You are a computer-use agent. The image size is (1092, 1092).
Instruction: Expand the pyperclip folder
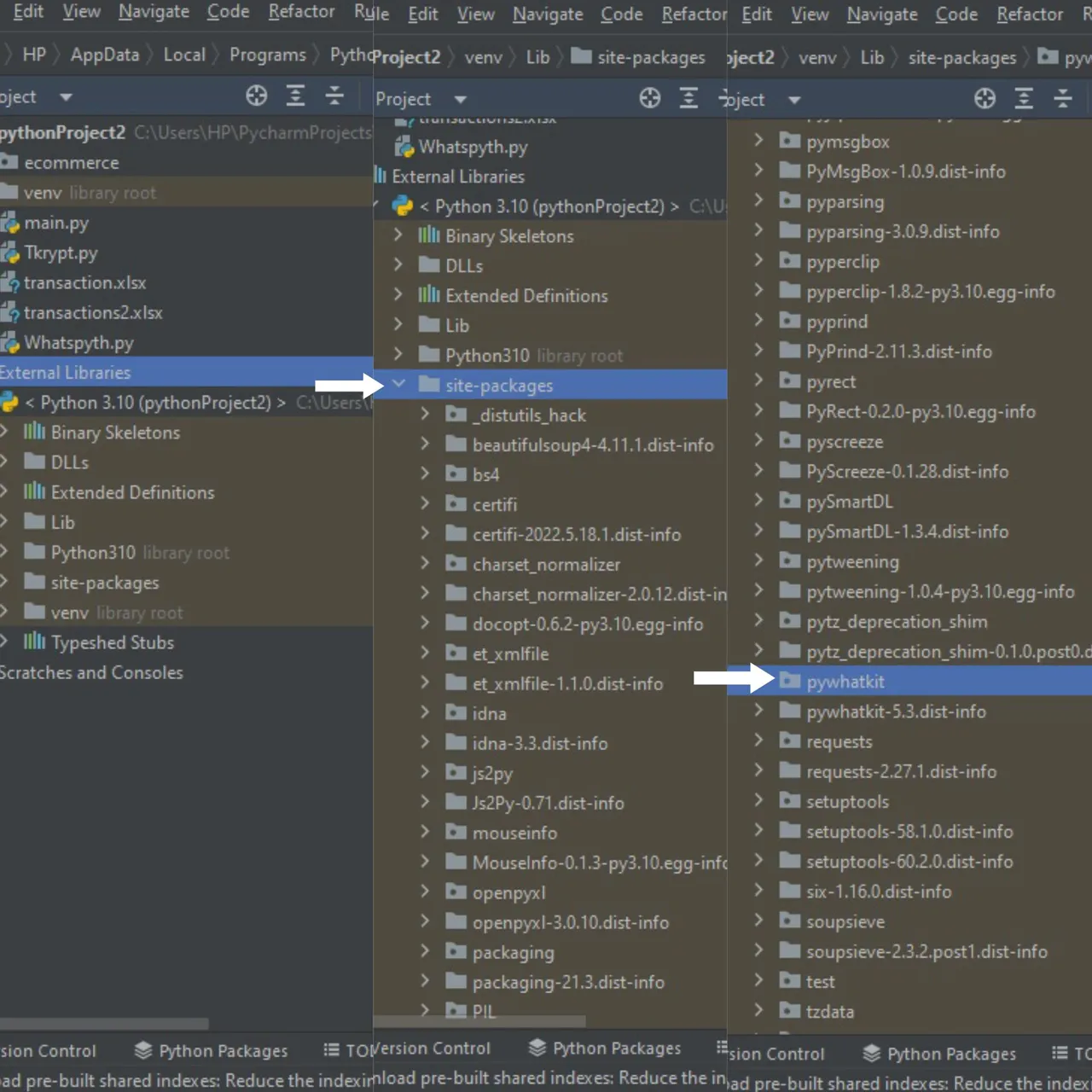point(758,260)
